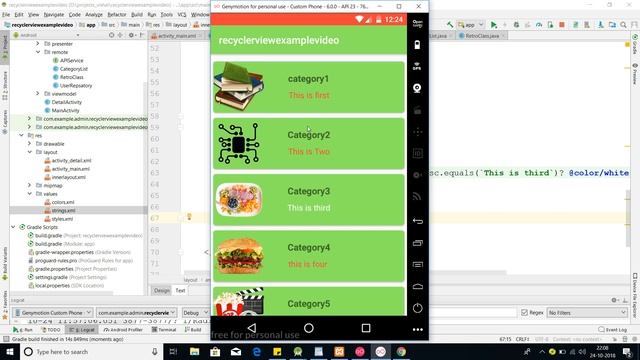This screenshot has width=640, height=360.
Task: Open the Debug log level dropdown
Action: (195, 313)
